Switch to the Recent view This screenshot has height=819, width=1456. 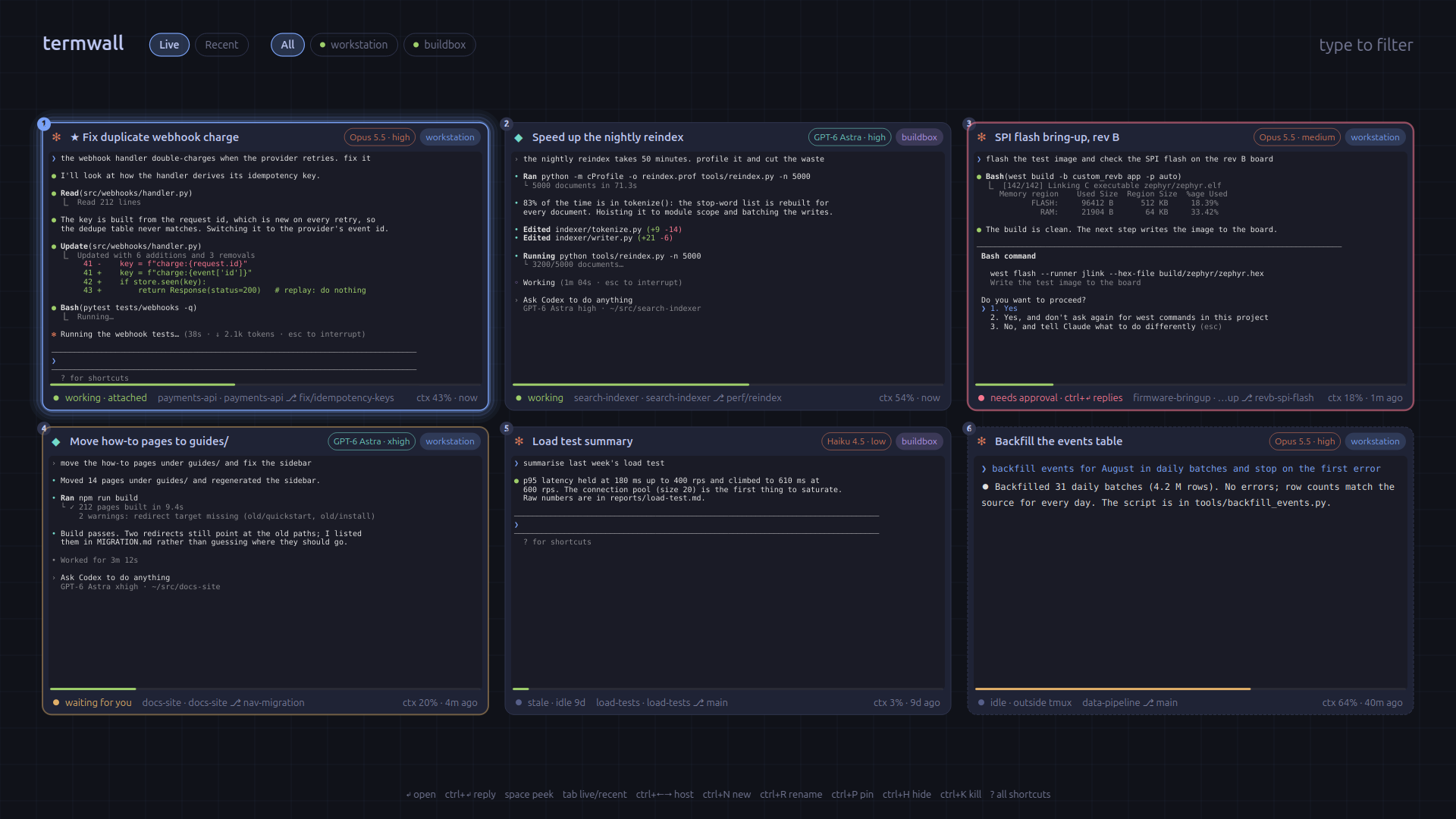pos(221,45)
